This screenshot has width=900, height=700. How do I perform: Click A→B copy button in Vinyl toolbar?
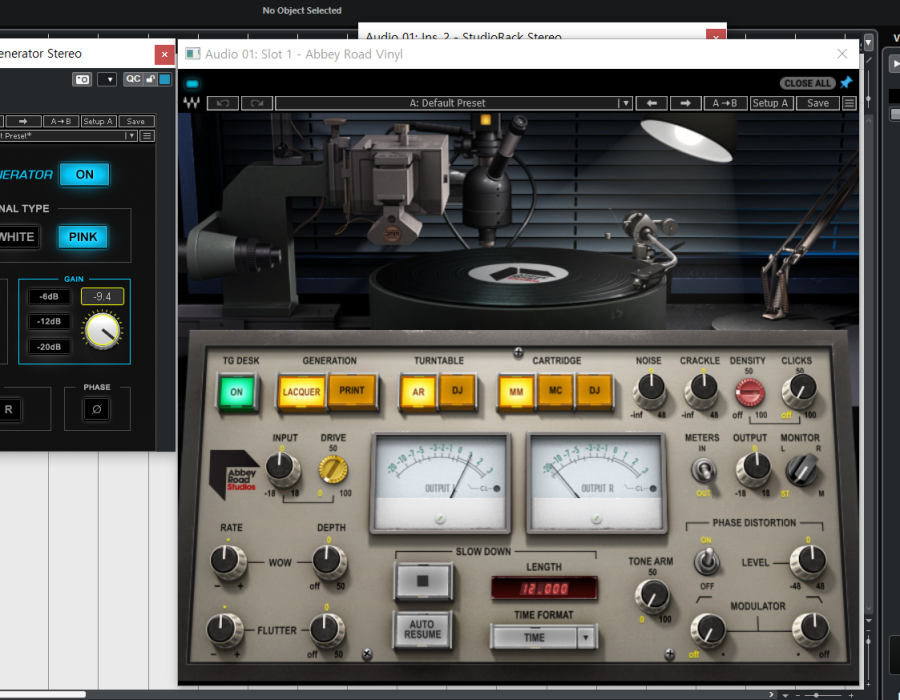724,103
